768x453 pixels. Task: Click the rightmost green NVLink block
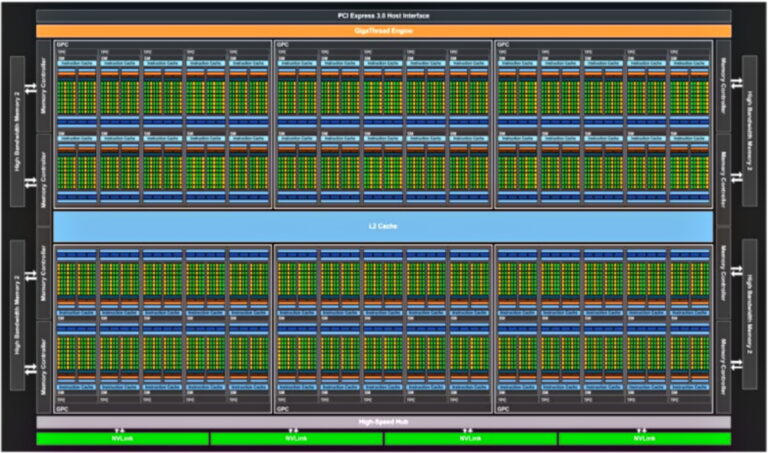(x=645, y=438)
